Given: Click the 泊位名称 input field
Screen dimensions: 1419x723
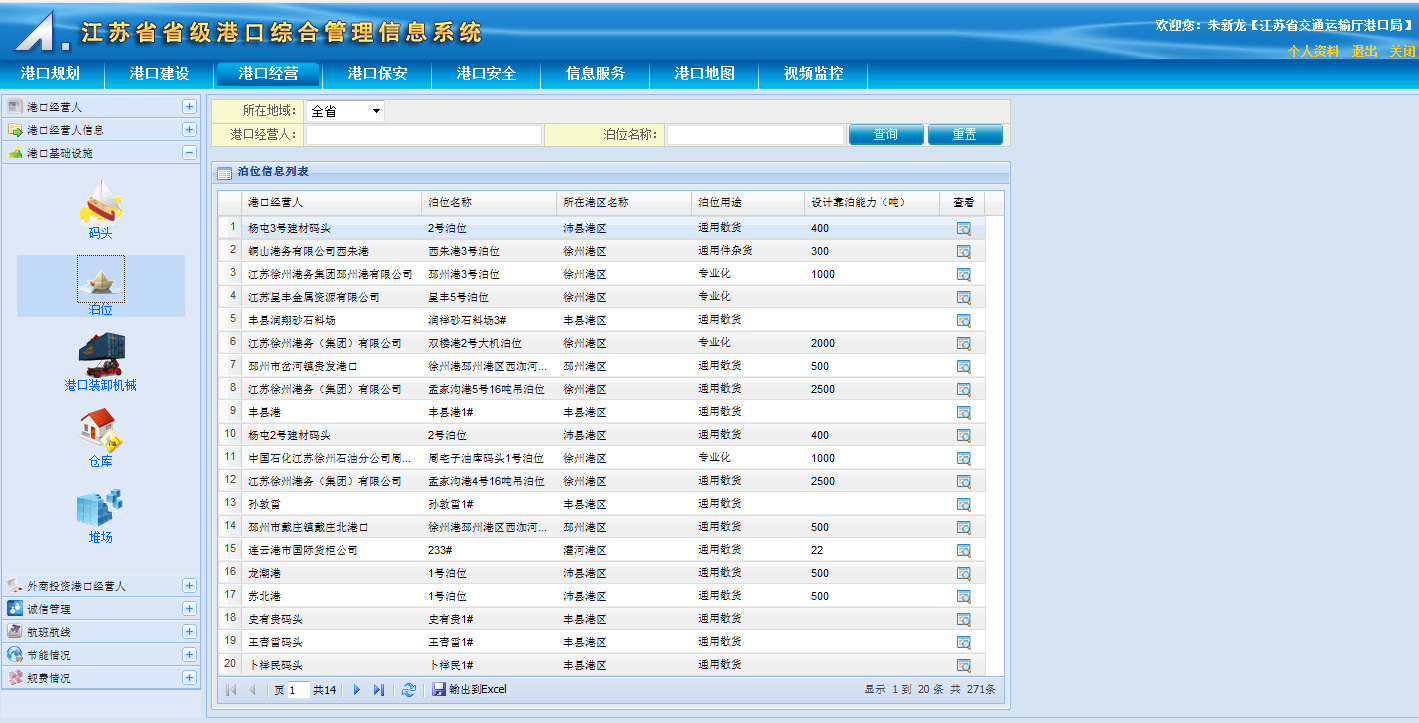Looking at the screenshot, I should 755,135.
